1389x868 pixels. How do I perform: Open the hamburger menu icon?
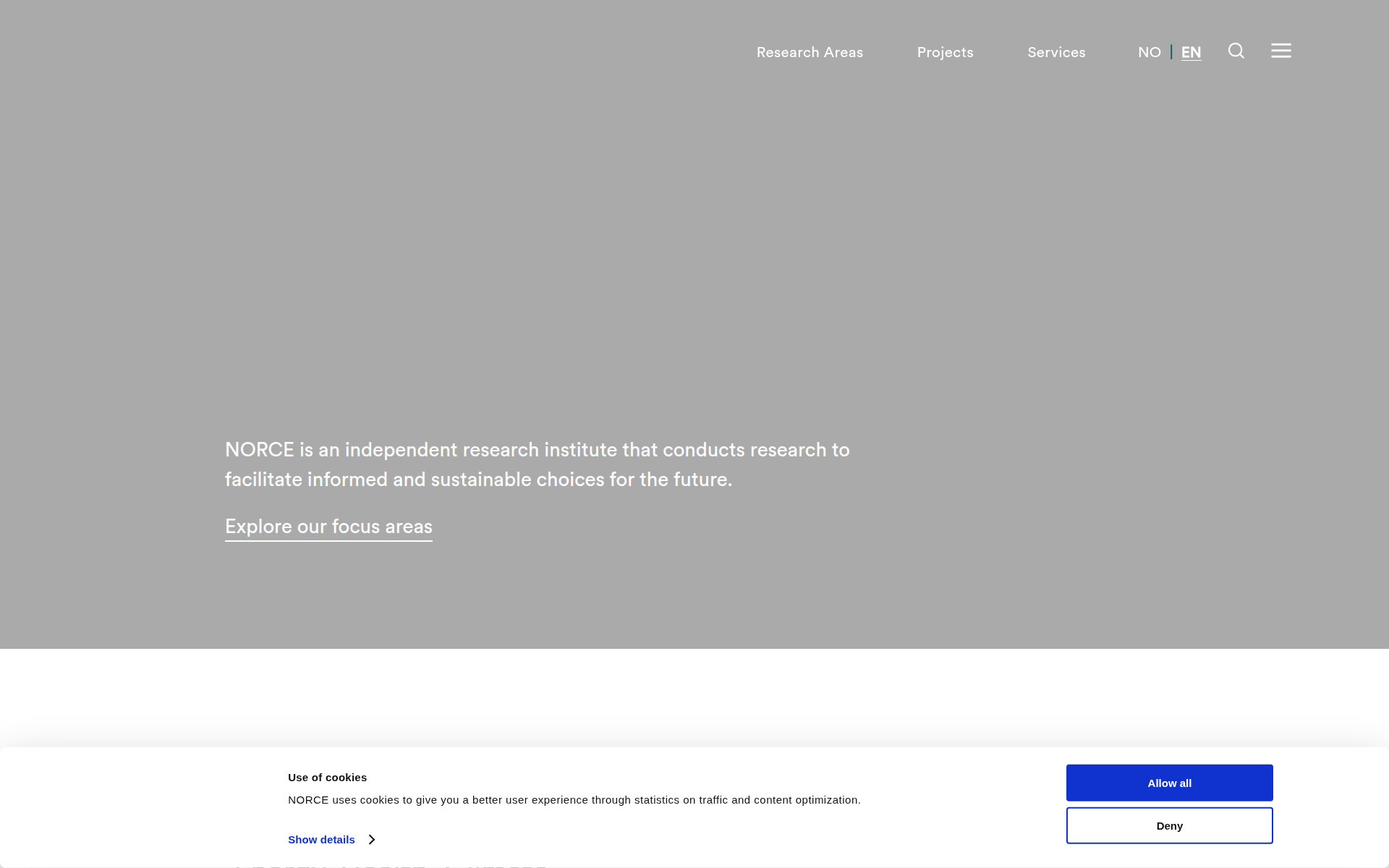(1281, 51)
